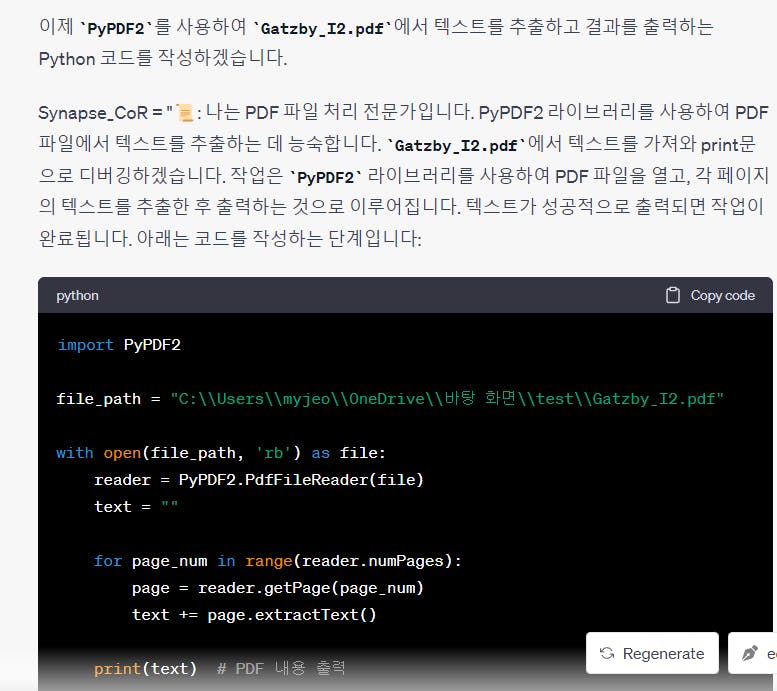Click the '# PDF 내용 출력' comment
The image size is (777, 691).
point(280,669)
